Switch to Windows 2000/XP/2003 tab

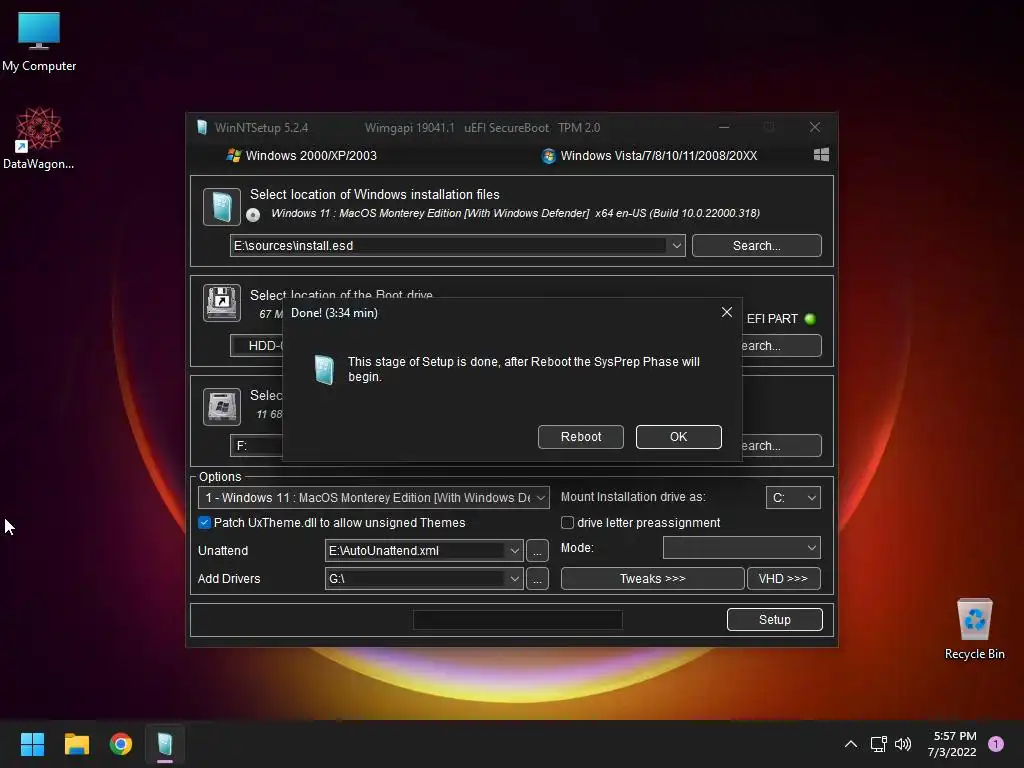click(x=302, y=155)
